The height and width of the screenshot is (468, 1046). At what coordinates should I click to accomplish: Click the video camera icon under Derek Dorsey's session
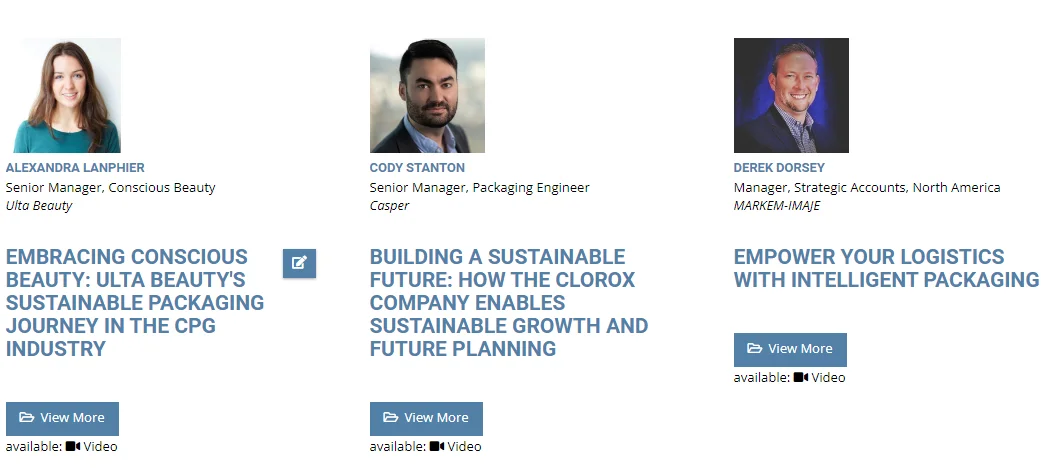(801, 377)
